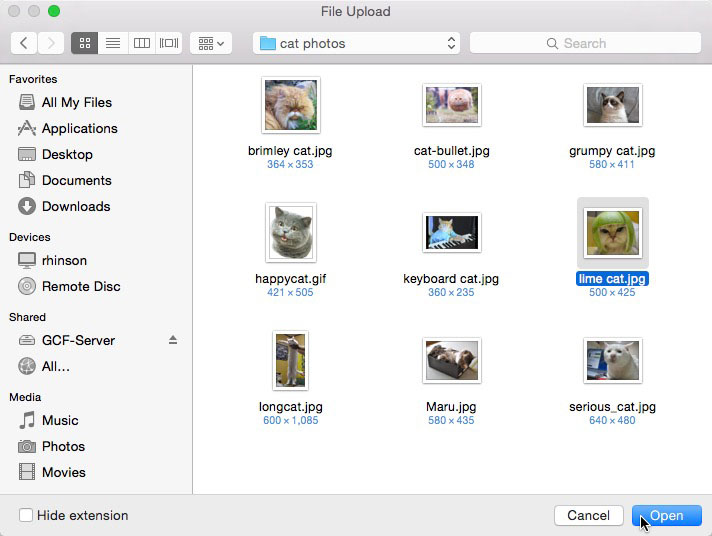
Task: Eject the GCF-Server shared volume
Action: pos(173,340)
